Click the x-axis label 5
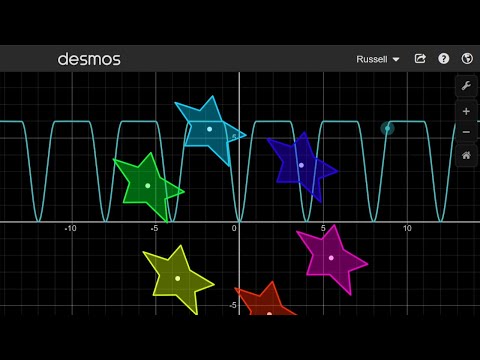Image resolution: width=480 pixels, height=360 pixels. point(323,228)
